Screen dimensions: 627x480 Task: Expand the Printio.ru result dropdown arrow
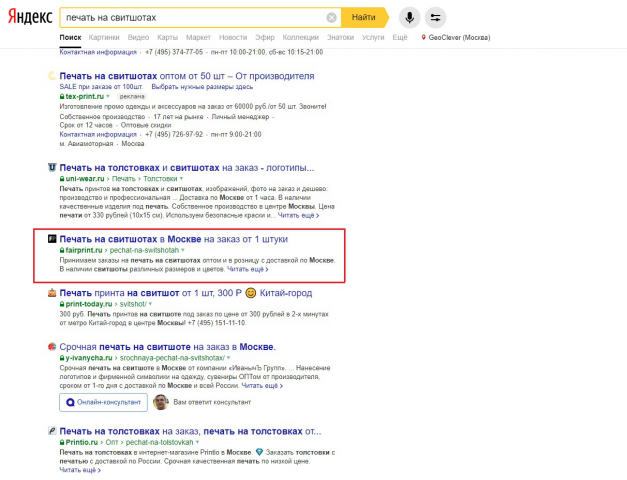(198, 442)
